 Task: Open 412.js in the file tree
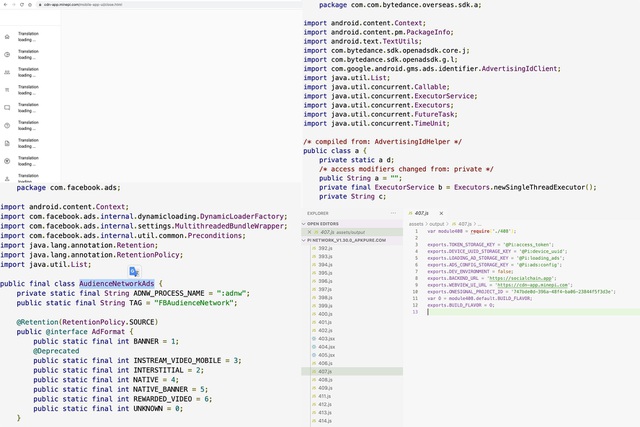[325, 404]
